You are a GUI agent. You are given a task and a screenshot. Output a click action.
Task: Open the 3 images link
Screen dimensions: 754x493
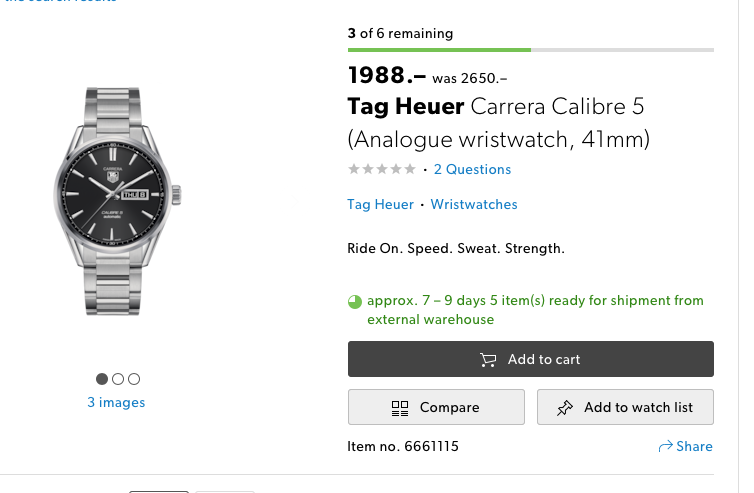pos(116,403)
